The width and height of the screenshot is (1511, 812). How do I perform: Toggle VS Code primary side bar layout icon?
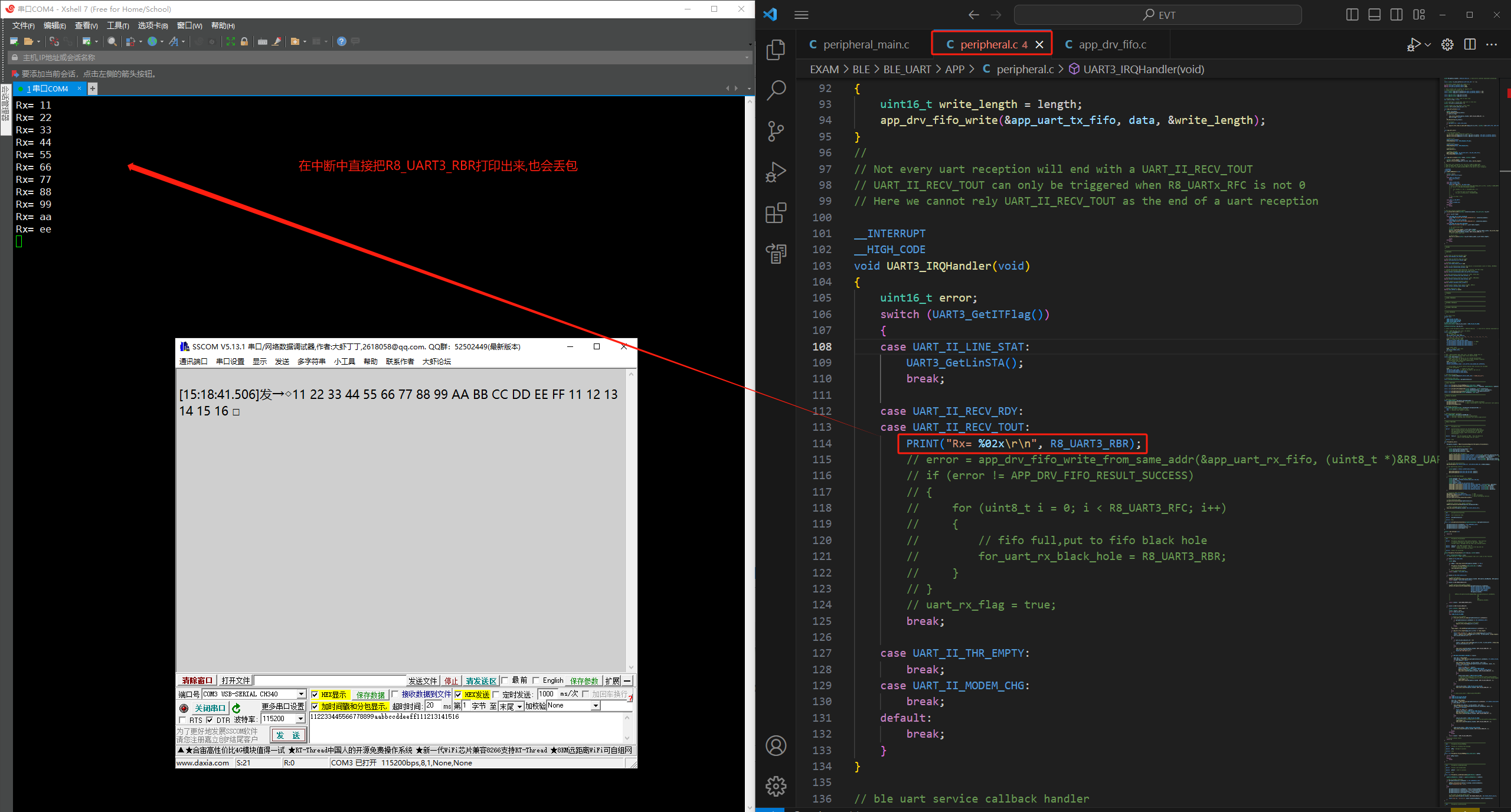point(1352,15)
